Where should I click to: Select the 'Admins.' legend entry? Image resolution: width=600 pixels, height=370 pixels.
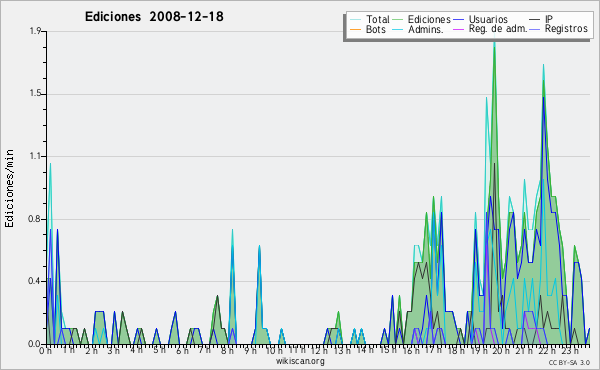(426, 29)
